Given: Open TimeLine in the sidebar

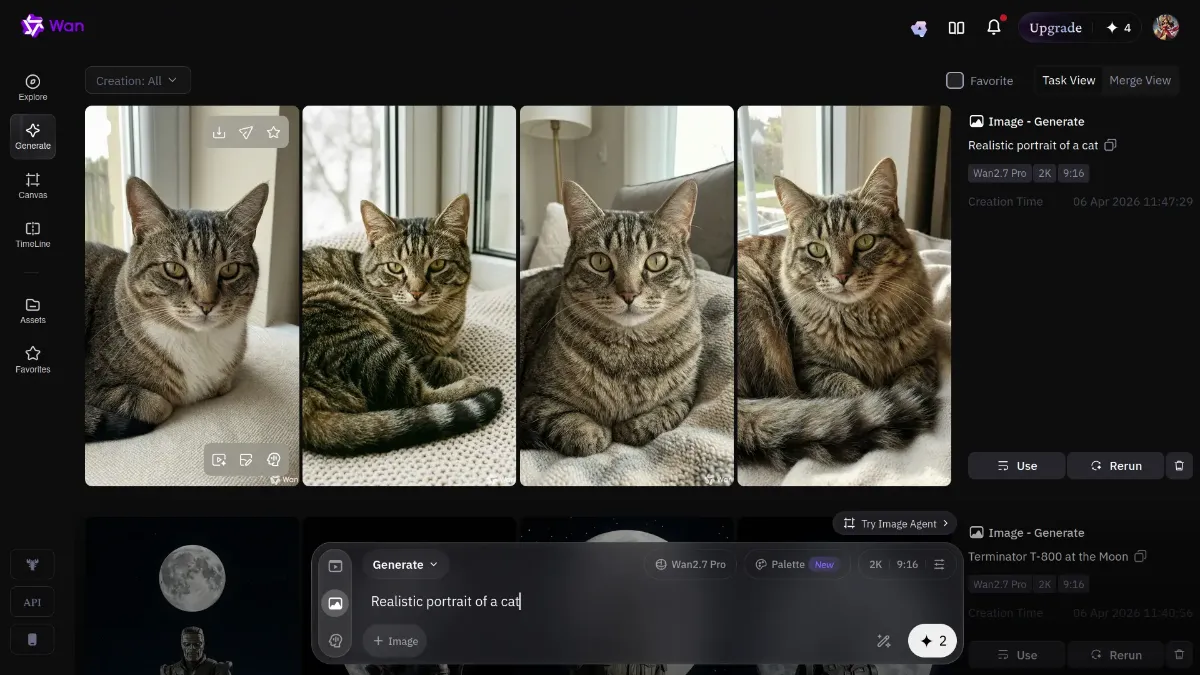Looking at the screenshot, I should [33, 234].
